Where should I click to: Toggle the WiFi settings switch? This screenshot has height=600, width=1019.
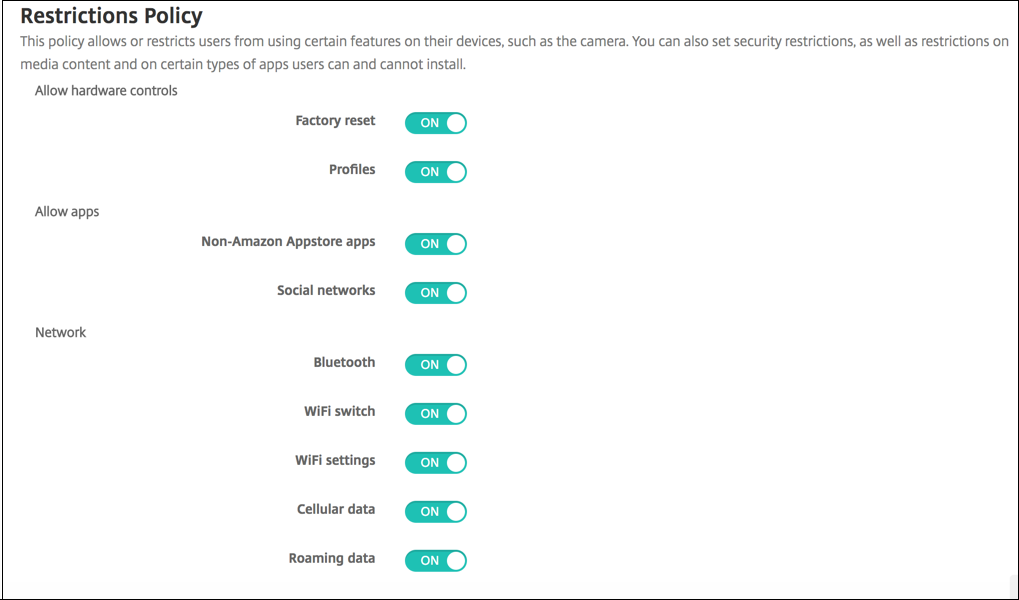(x=435, y=463)
